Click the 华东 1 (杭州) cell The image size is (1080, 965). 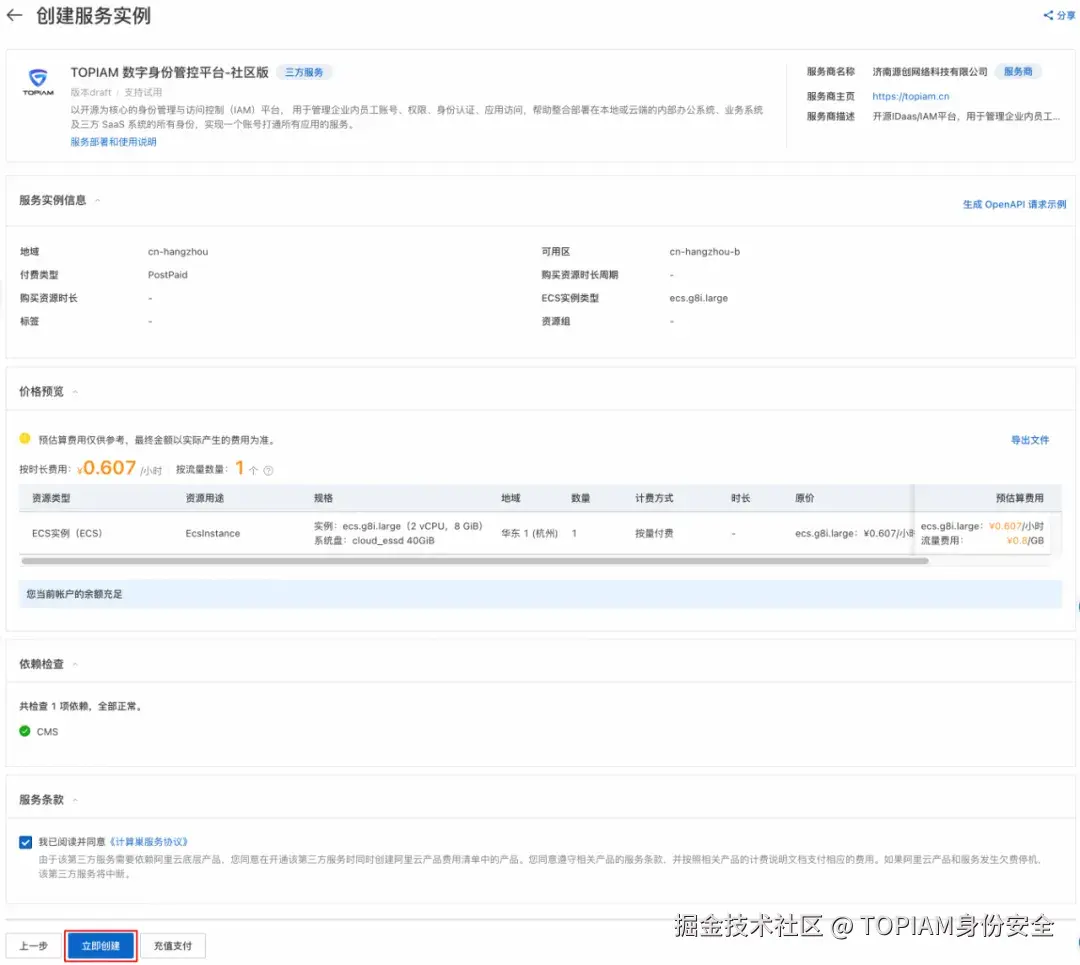pos(529,533)
